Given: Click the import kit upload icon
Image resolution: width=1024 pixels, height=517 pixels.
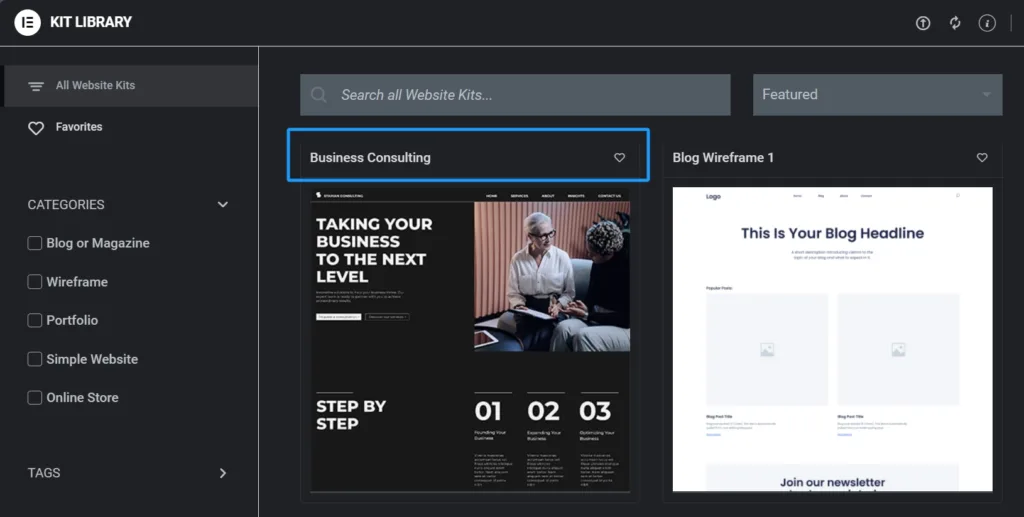Looking at the screenshot, I should tap(923, 23).
